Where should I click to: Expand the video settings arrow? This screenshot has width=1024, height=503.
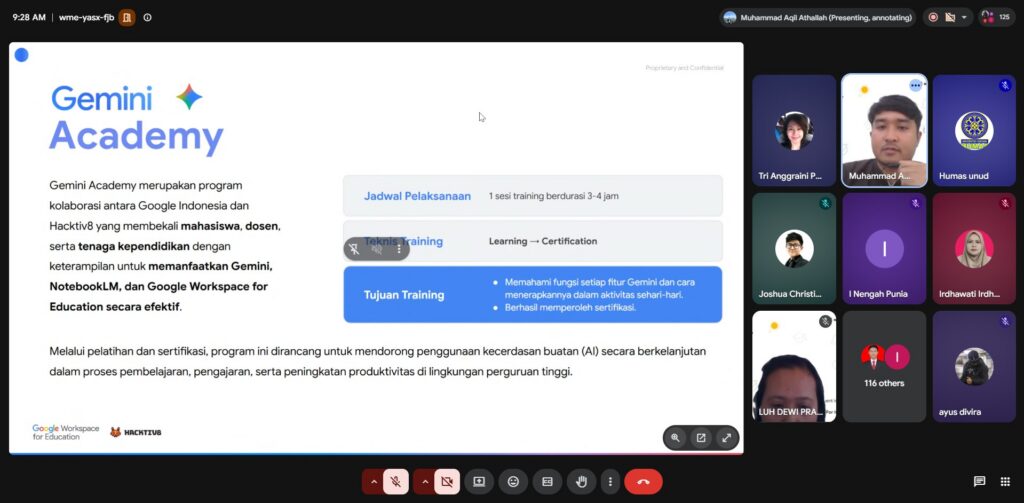tap(424, 482)
